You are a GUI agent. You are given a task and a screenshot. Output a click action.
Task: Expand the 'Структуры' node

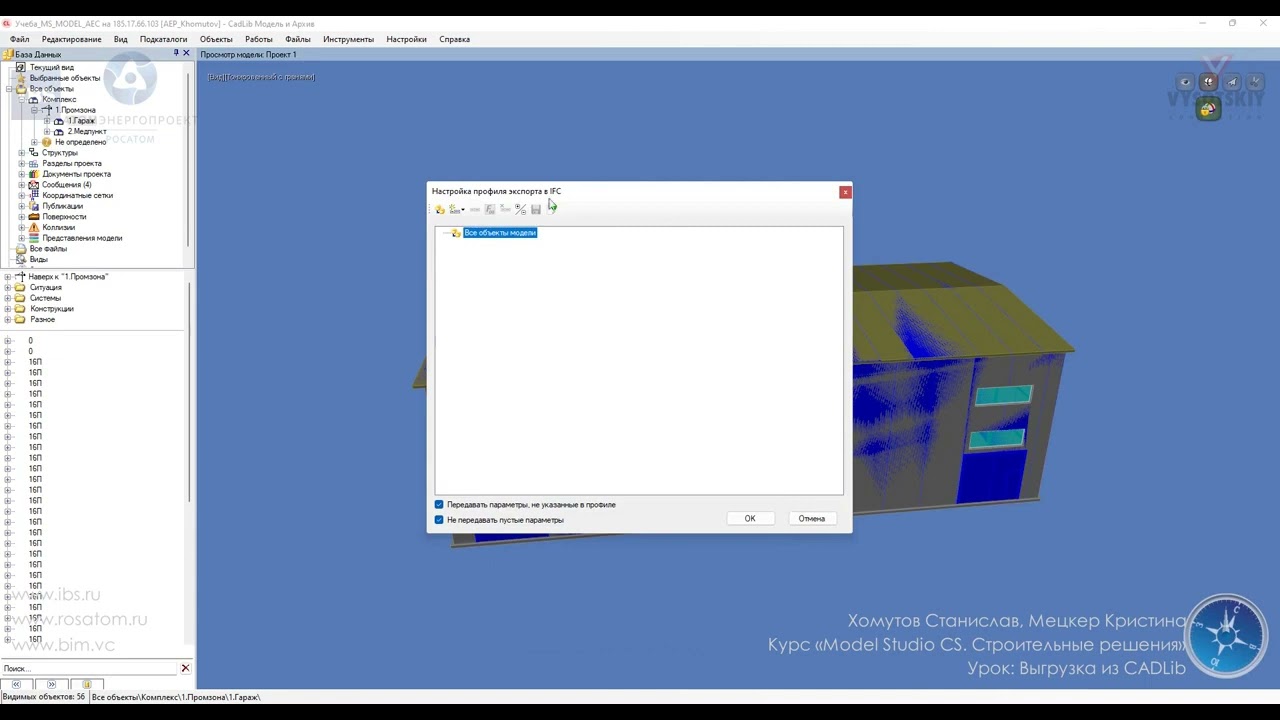[x=22, y=153]
